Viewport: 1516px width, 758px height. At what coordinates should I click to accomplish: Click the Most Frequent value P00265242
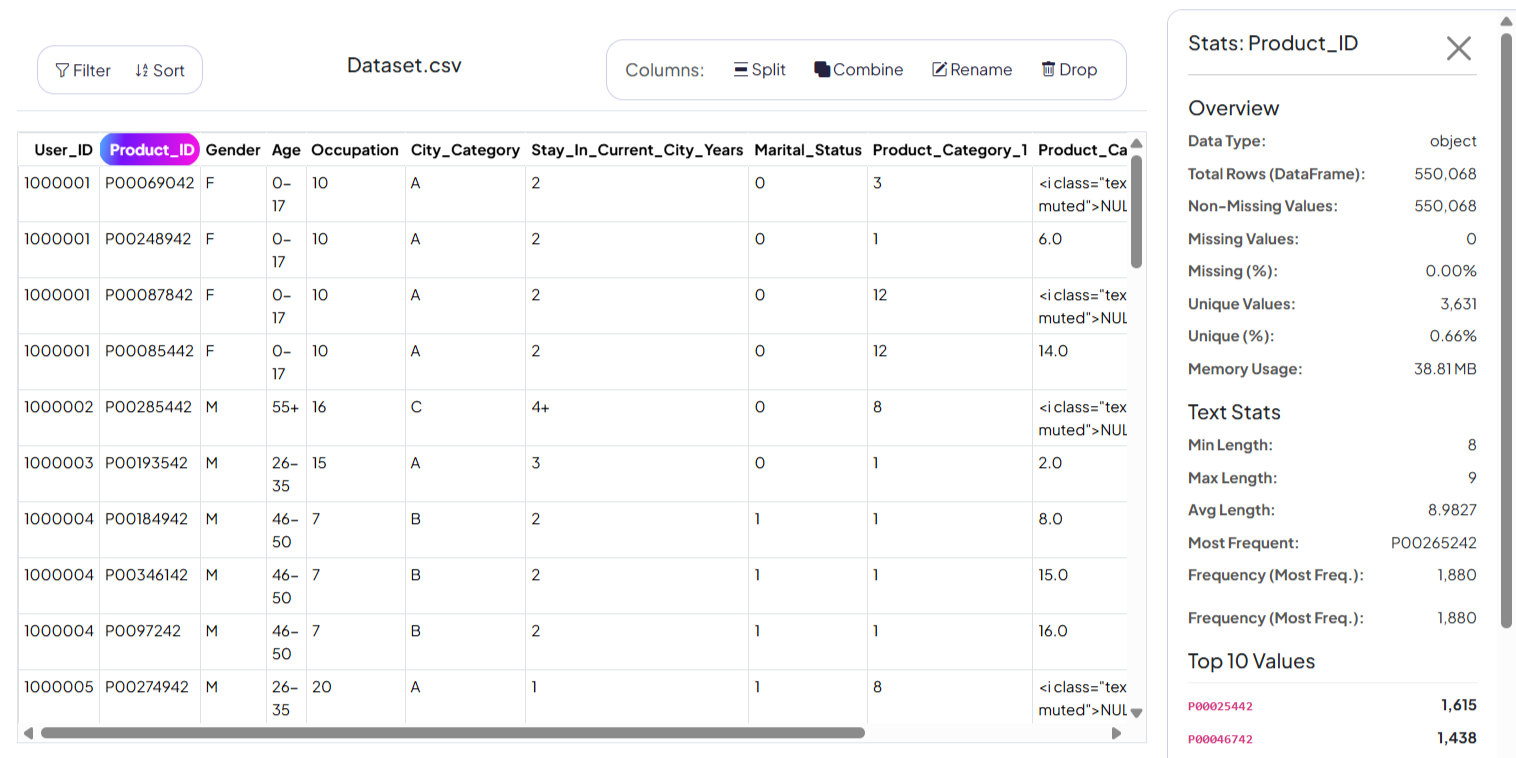tap(1434, 543)
